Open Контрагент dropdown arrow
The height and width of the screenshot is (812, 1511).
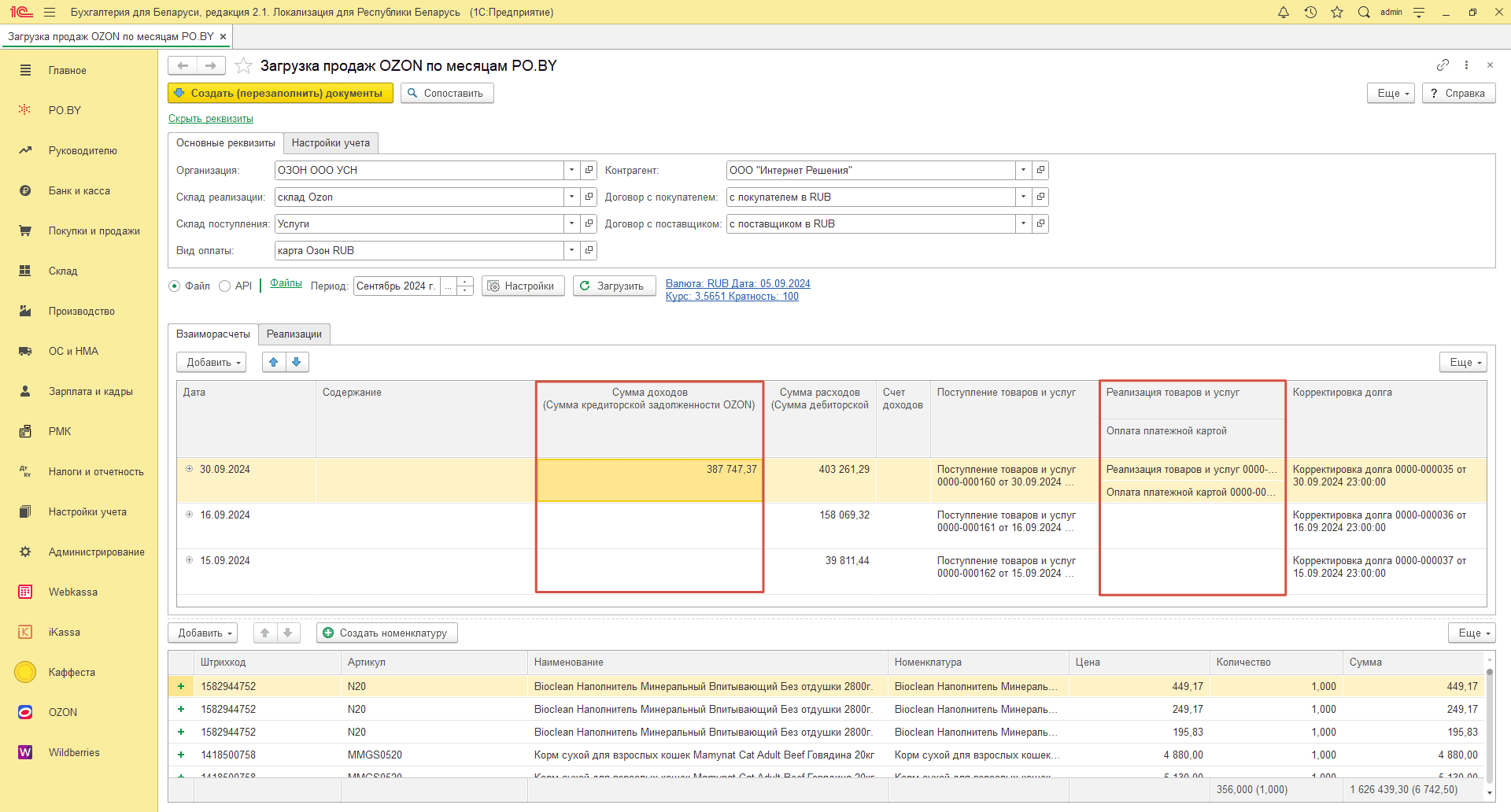(x=1023, y=170)
